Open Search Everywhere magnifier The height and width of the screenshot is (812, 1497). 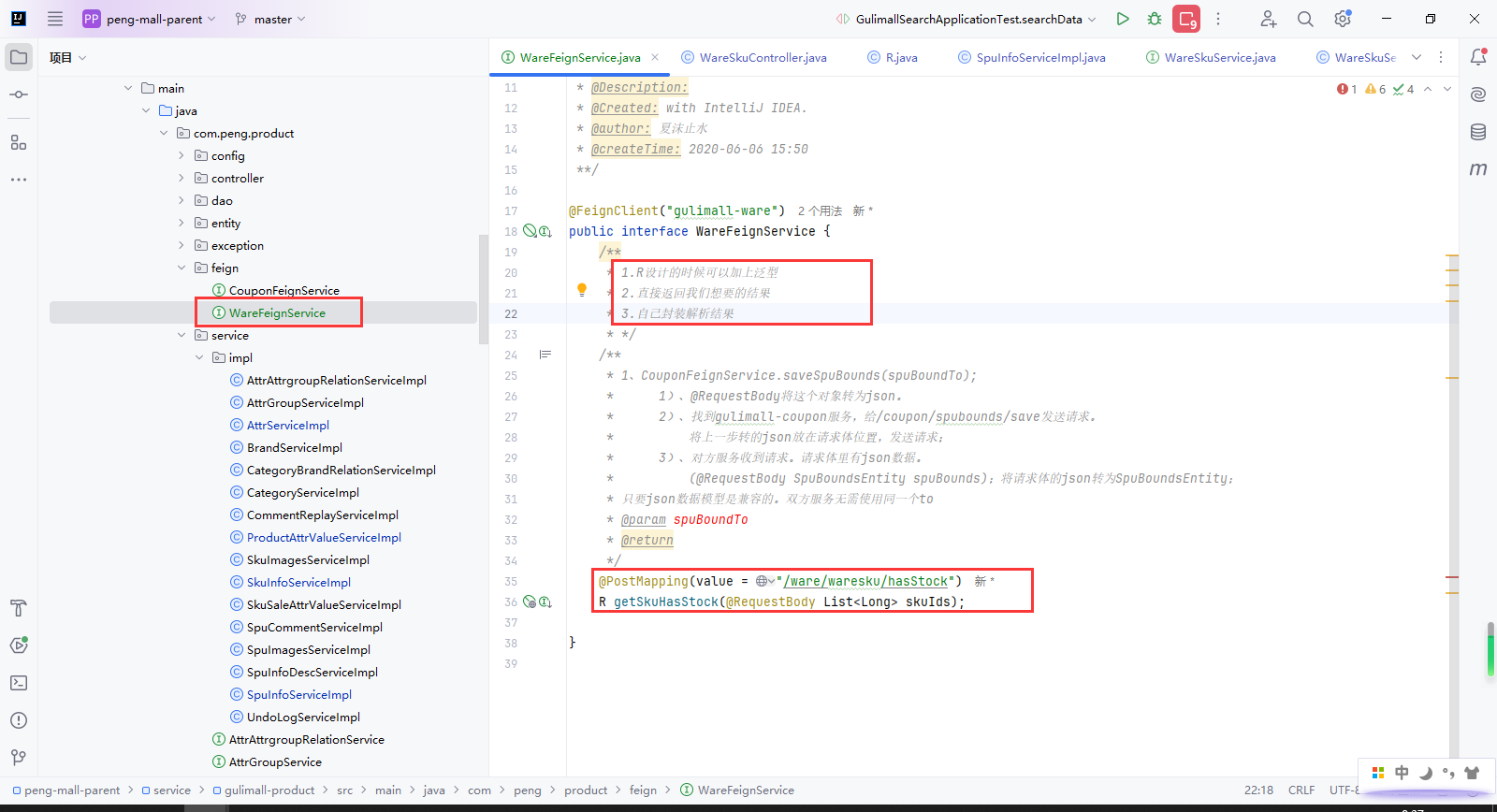click(1305, 19)
